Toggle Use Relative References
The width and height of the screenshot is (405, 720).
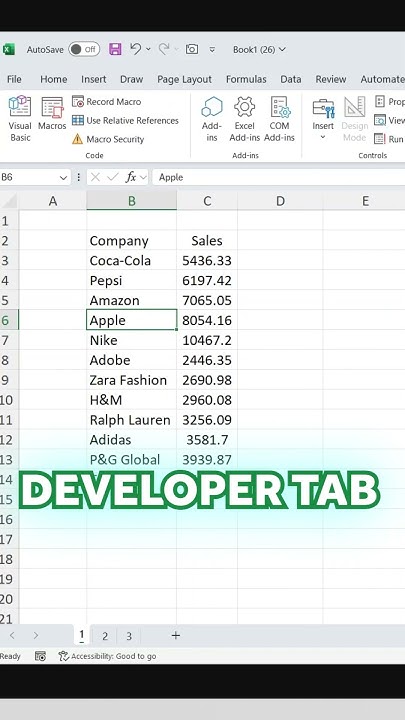pos(125,120)
